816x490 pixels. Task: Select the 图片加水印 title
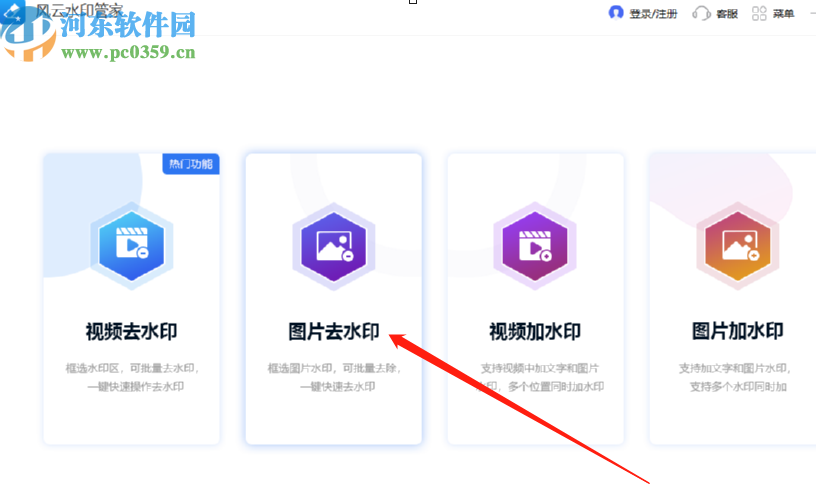(737, 331)
